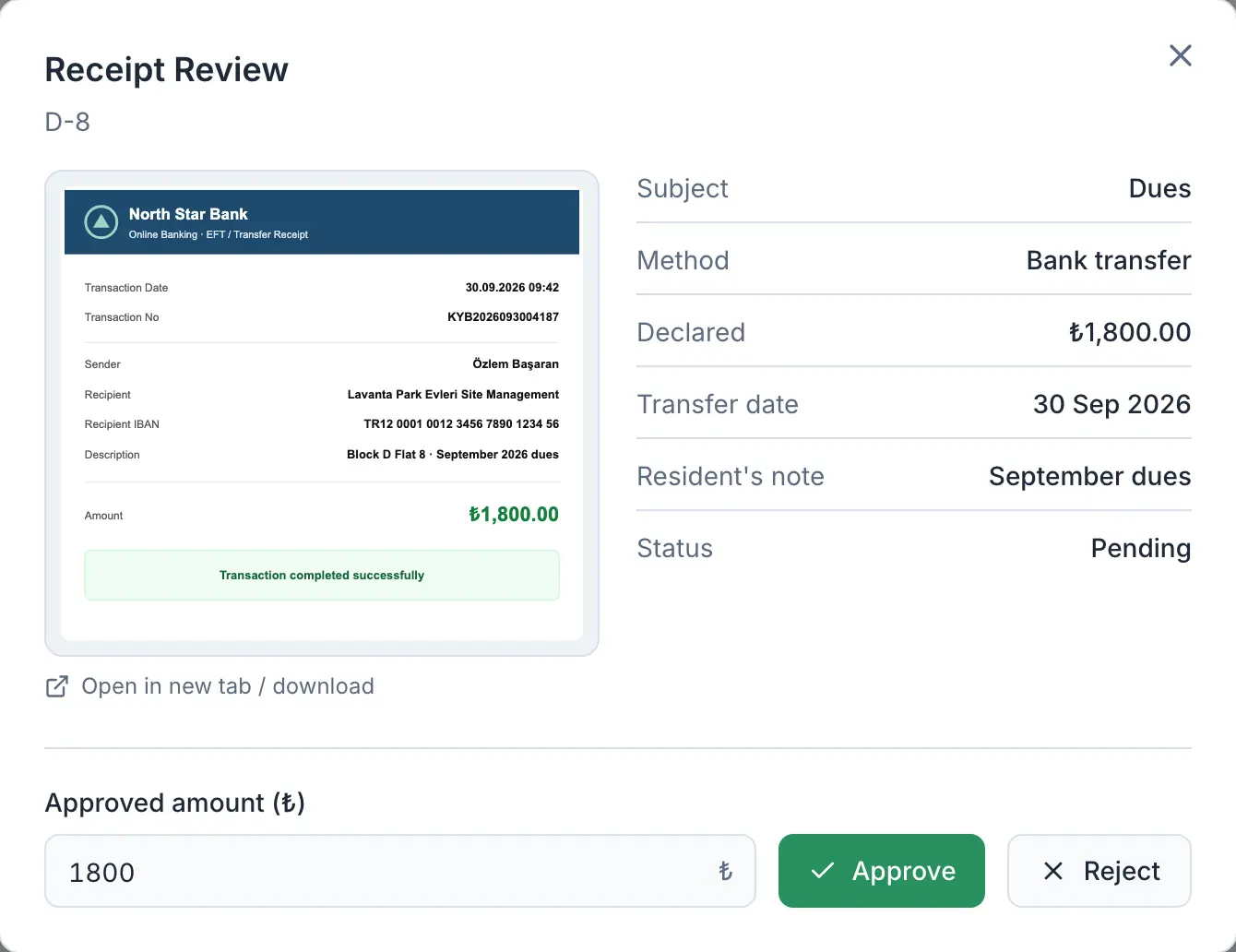Click the Transaction completed successfully banner
Viewport: 1236px width, 952px height.
(x=322, y=576)
